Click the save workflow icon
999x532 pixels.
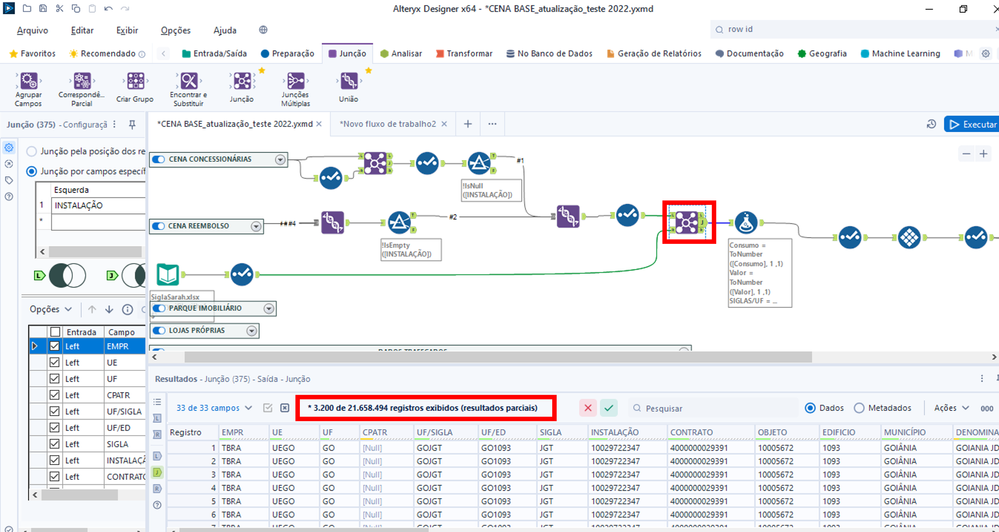point(42,9)
